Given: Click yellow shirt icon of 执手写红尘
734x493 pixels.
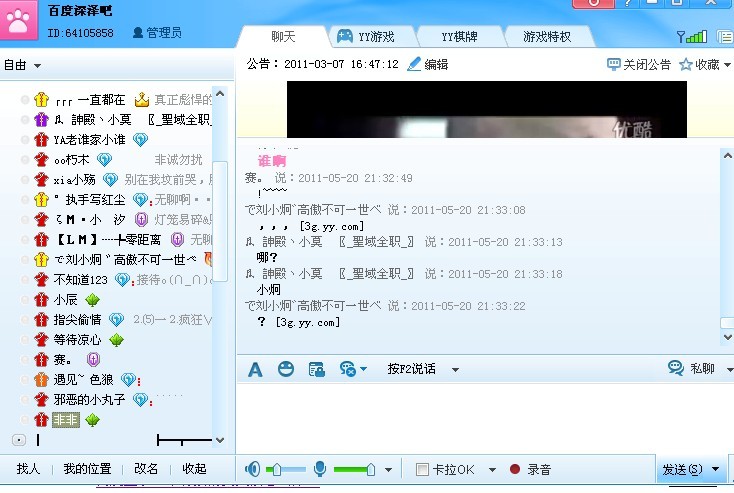Looking at the screenshot, I should tap(41, 199).
